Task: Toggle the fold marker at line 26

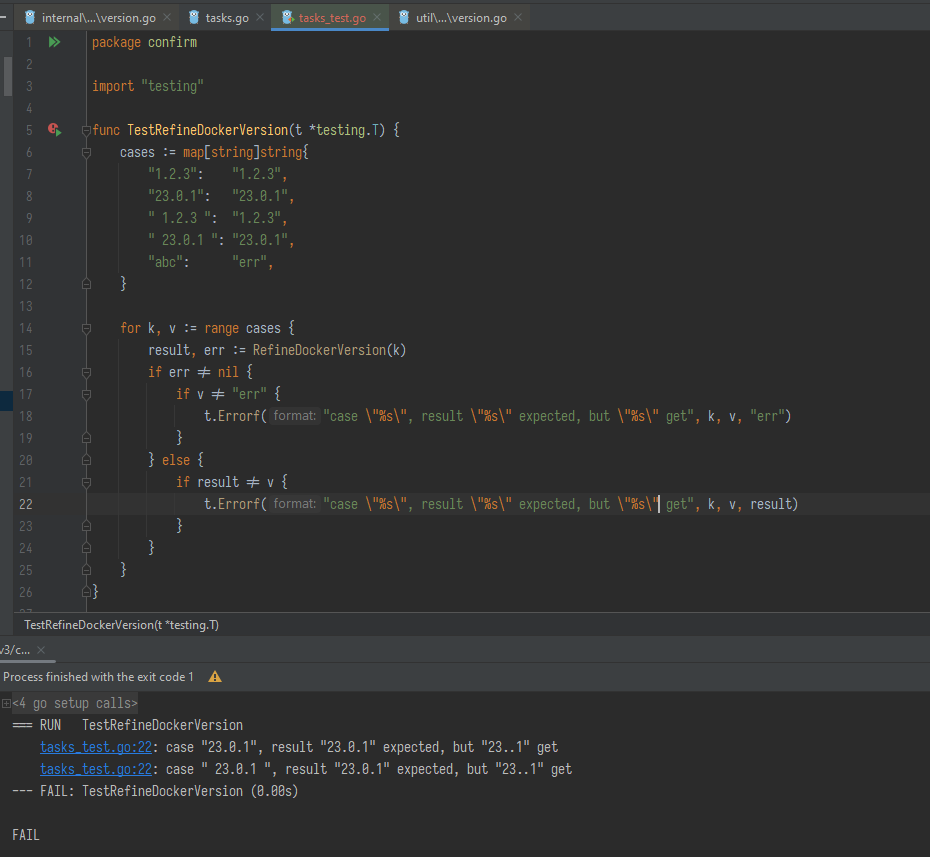Action: click(86, 591)
